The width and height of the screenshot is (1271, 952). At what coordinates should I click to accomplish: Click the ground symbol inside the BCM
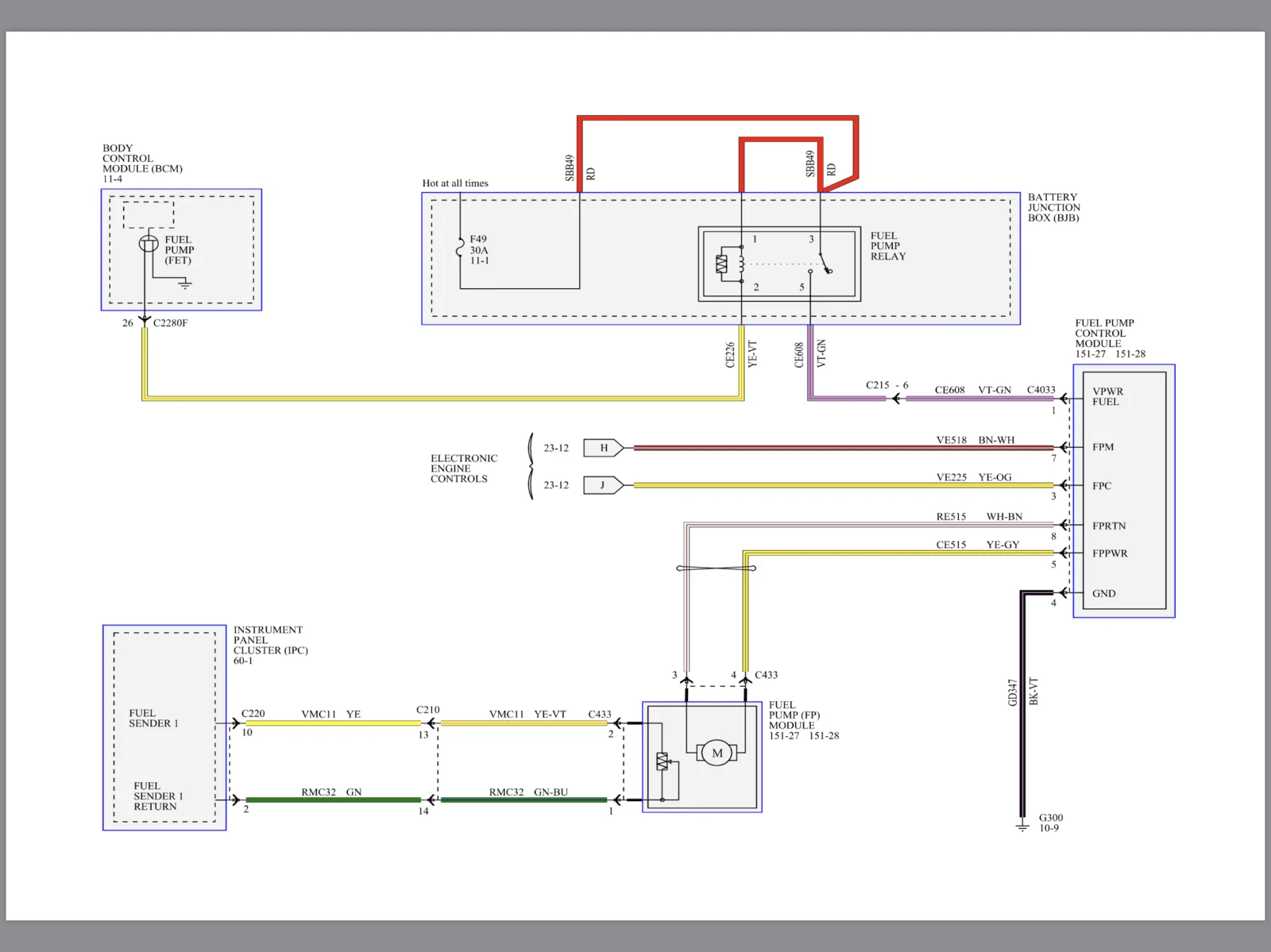coord(185,283)
